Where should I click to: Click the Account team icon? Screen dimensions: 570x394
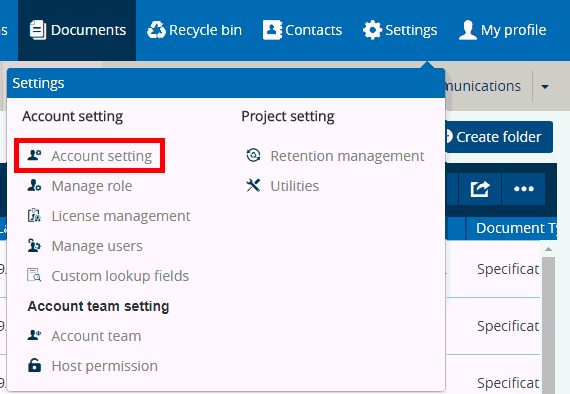click(34, 335)
